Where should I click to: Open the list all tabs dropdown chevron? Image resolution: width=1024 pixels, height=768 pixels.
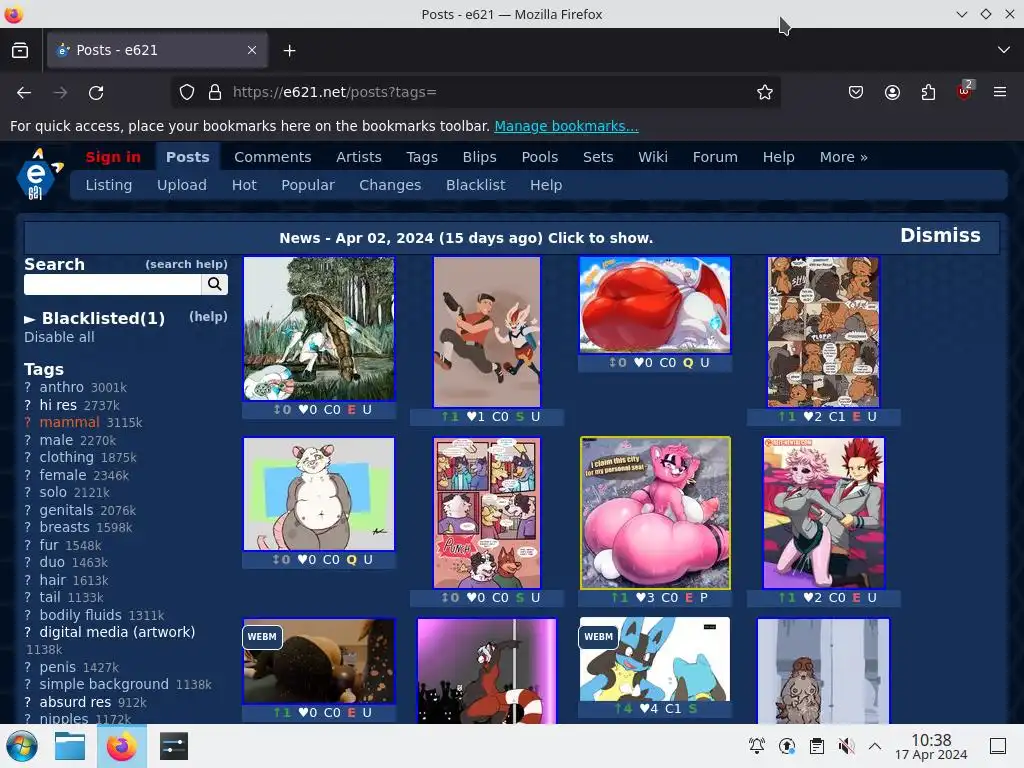point(1004,50)
